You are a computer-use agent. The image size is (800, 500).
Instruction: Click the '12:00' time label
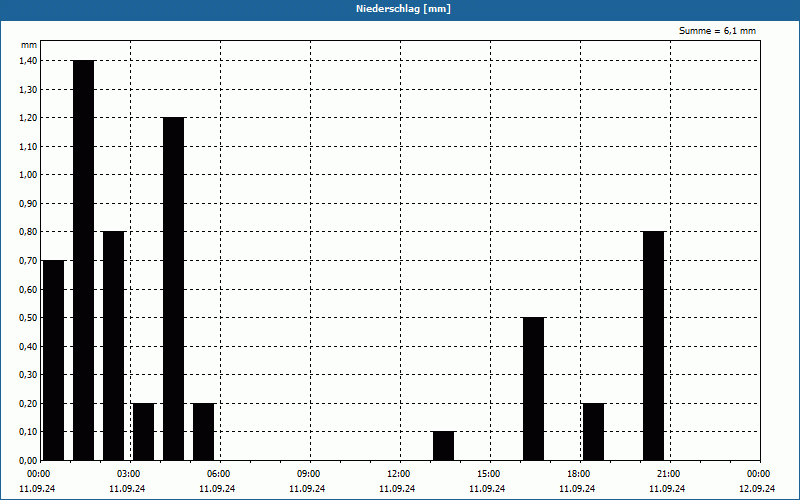point(398,474)
